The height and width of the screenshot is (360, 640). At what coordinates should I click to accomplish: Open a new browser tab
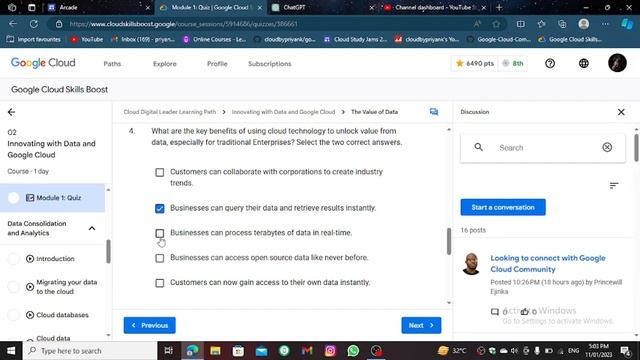click(499, 7)
